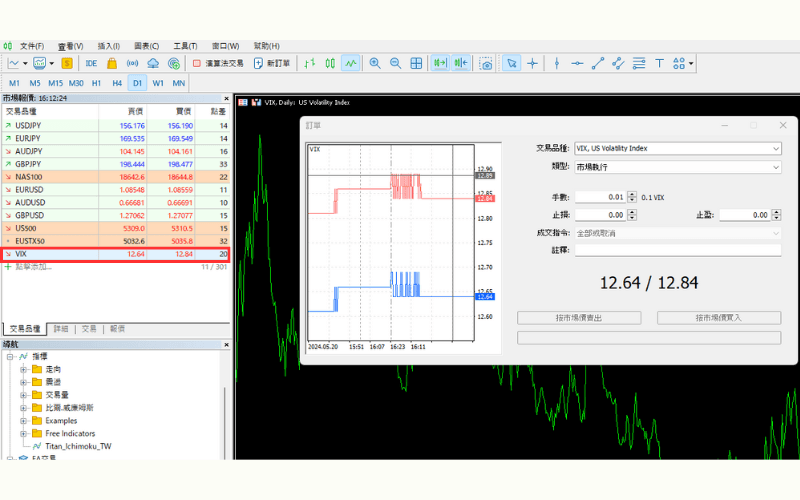Toggle line chart display mode
Image resolution: width=800 pixels, height=500 pixels.
pyautogui.click(x=350, y=63)
